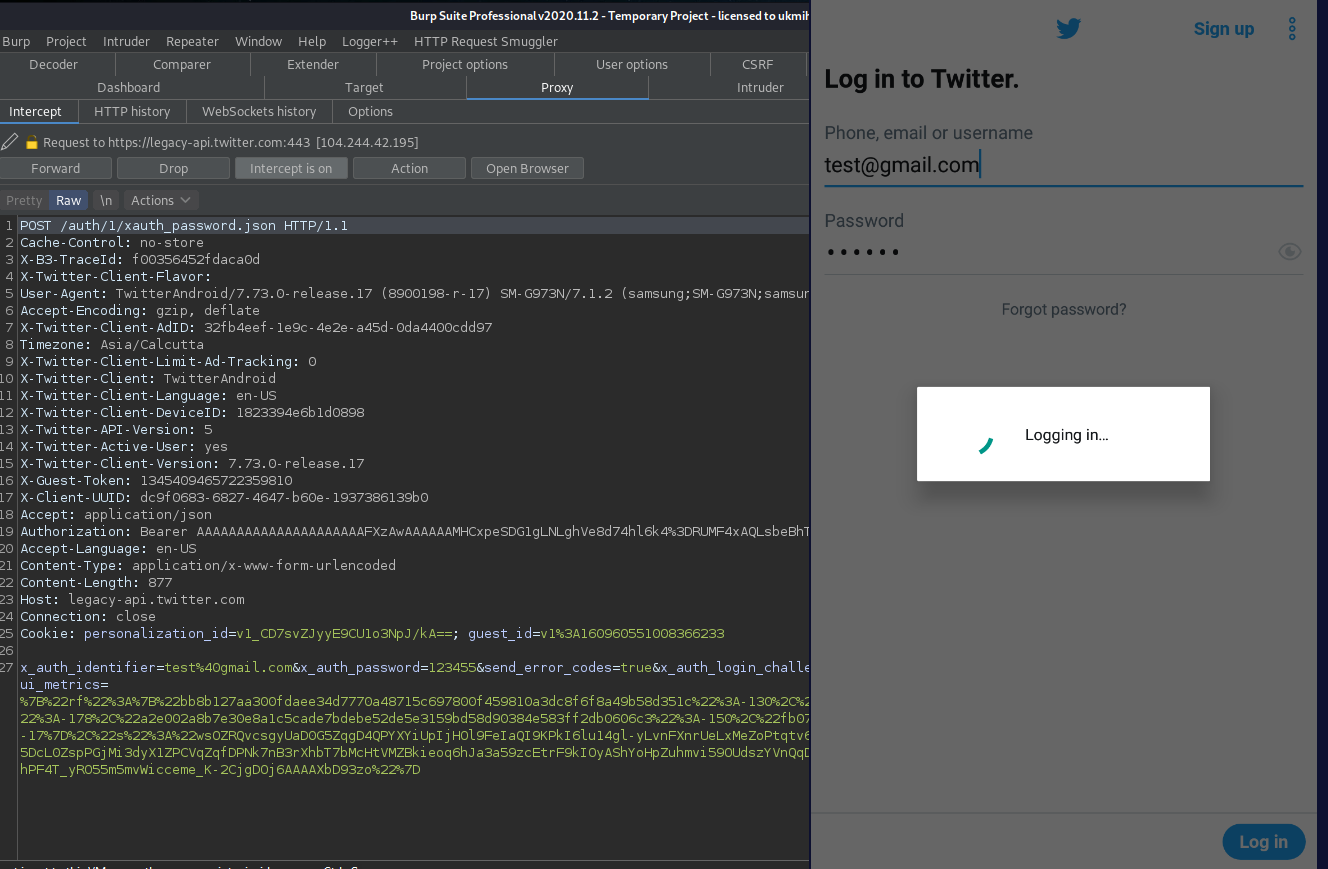Open the Help menu

tap(312, 41)
